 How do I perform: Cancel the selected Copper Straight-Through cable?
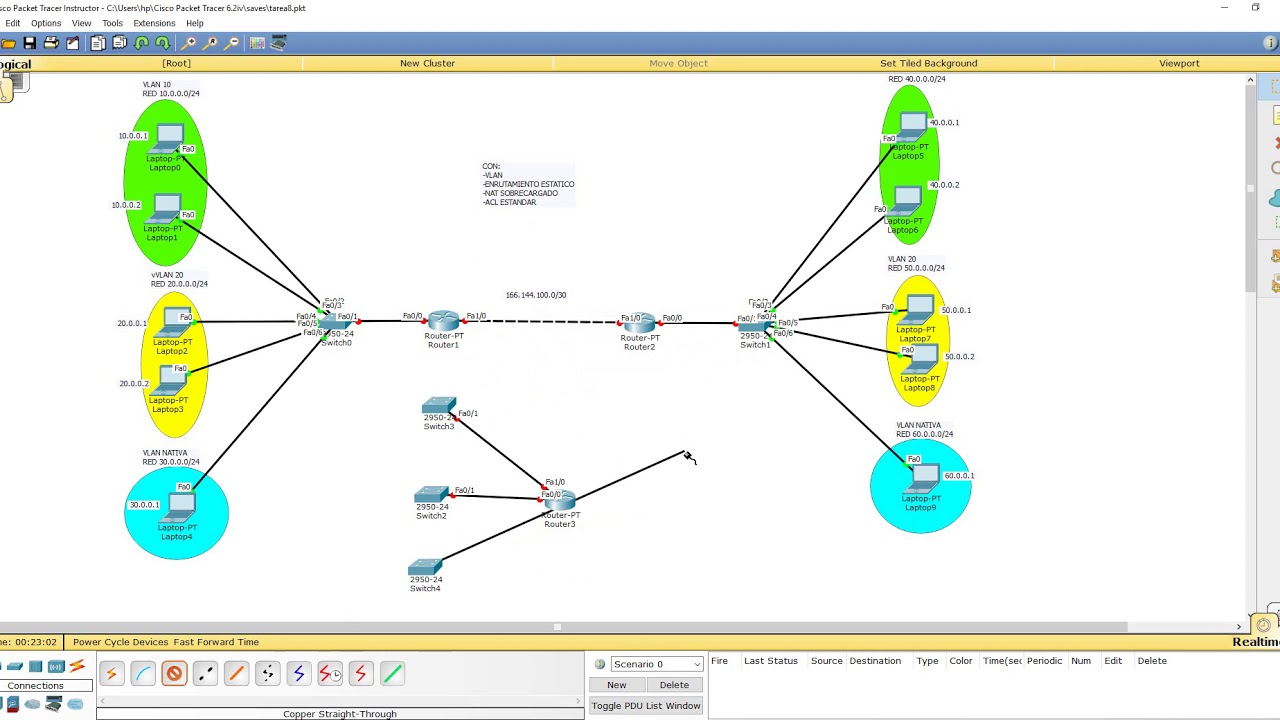tap(174, 674)
